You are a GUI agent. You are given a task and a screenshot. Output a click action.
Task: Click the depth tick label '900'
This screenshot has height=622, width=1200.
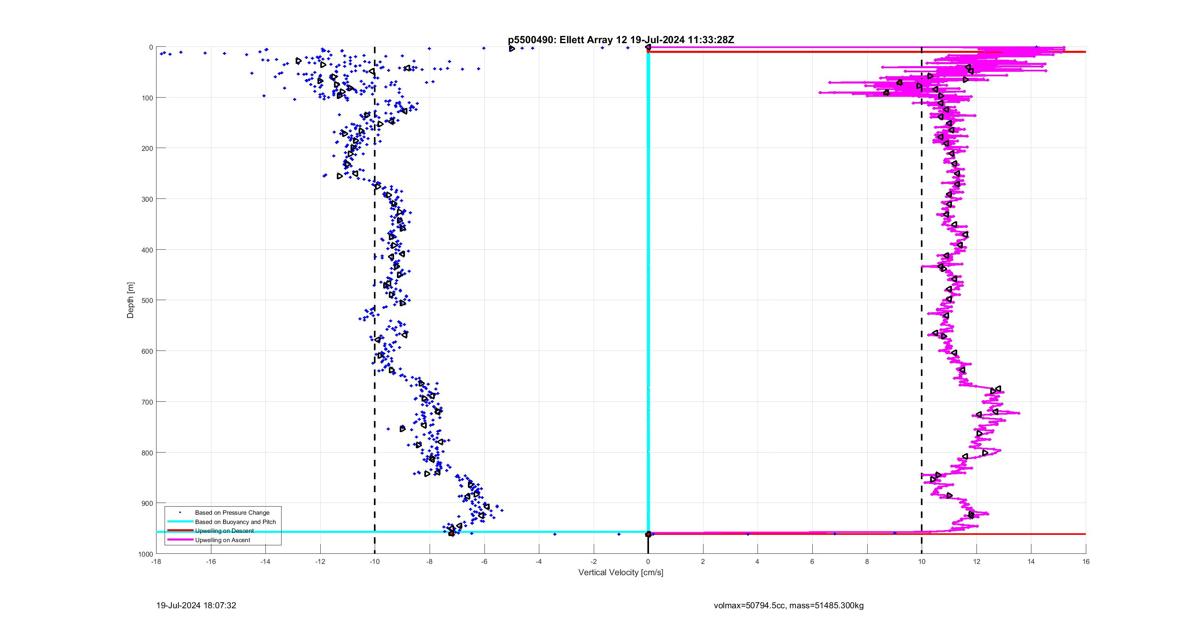146,503
